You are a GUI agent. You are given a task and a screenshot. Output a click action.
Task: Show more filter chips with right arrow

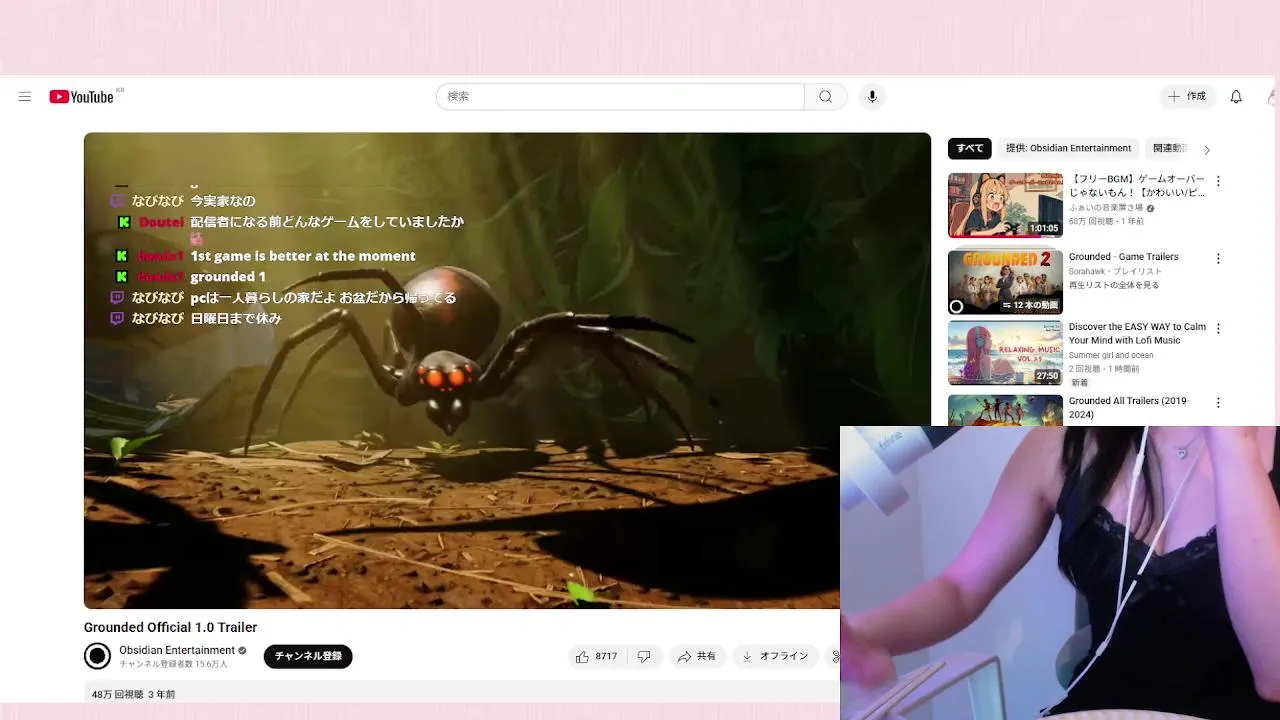pos(1207,149)
